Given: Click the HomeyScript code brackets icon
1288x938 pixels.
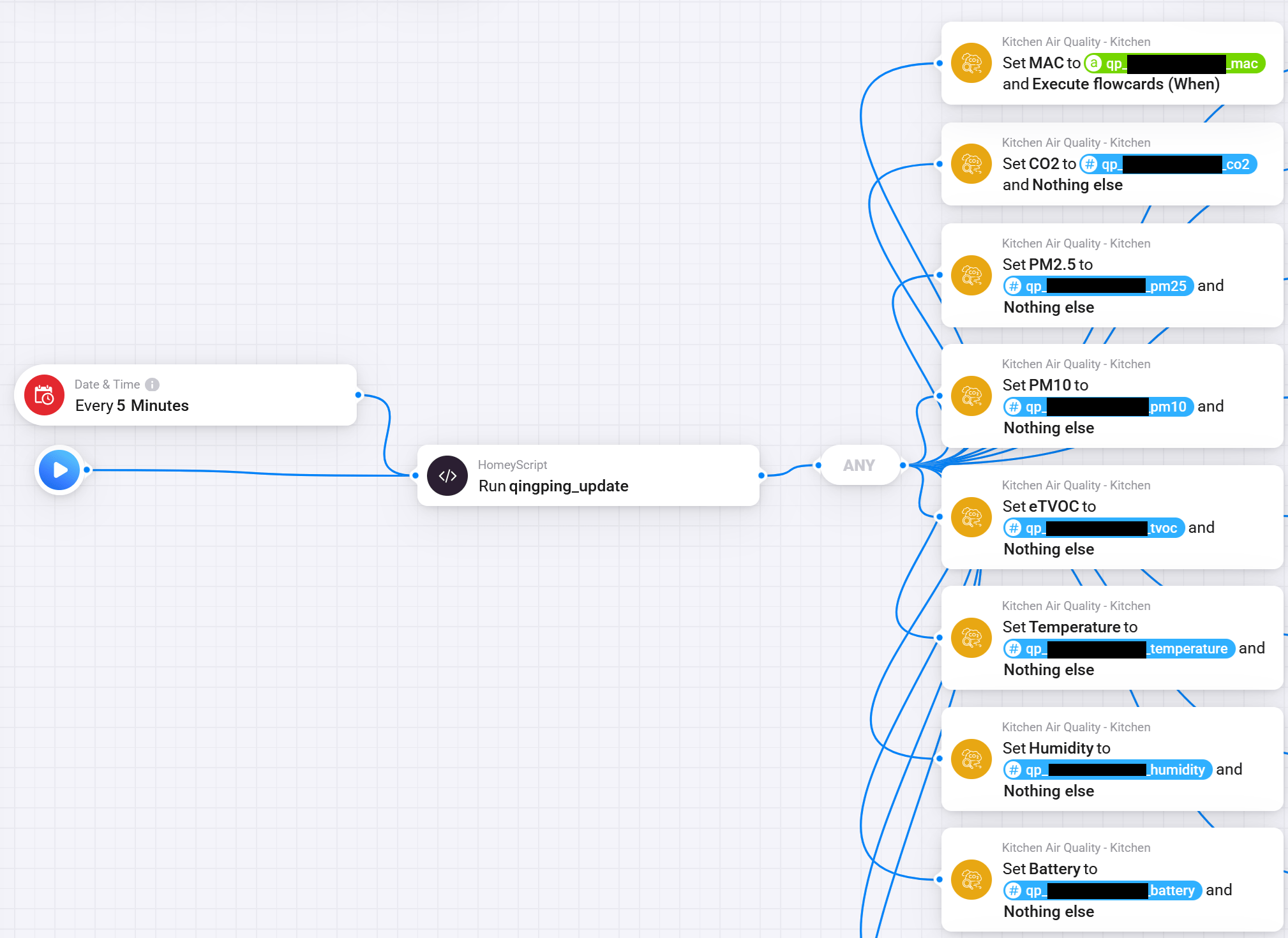Looking at the screenshot, I should coord(447,475).
